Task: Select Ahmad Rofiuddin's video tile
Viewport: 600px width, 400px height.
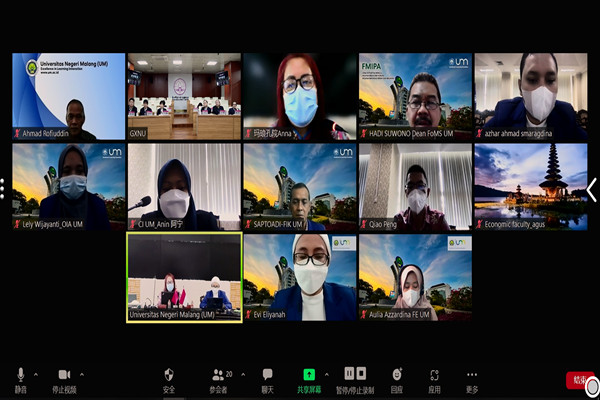Action: (x=68, y=95)
